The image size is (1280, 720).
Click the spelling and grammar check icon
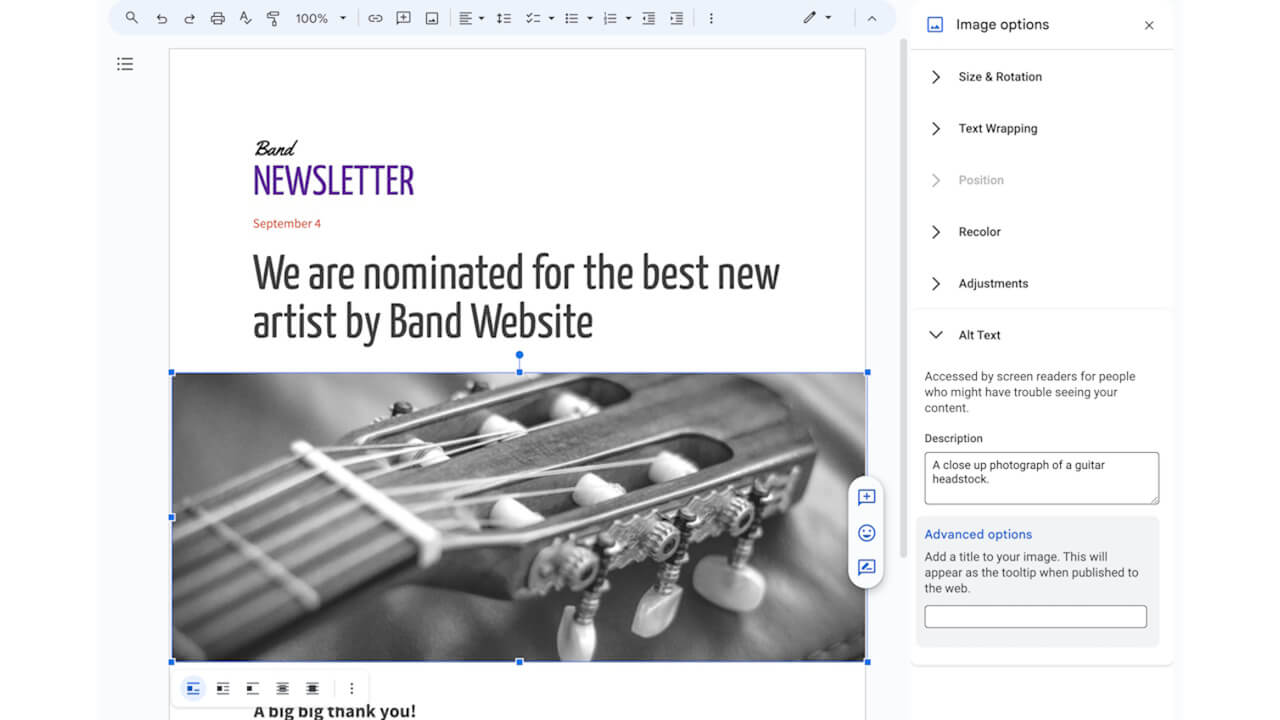coord(245,18)
